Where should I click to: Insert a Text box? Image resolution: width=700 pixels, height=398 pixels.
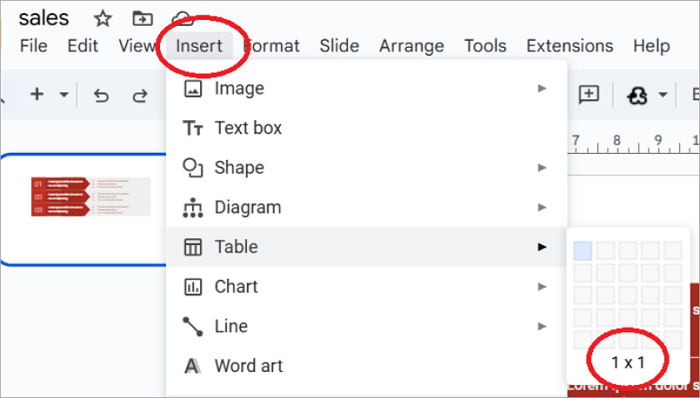coord(366,128)
